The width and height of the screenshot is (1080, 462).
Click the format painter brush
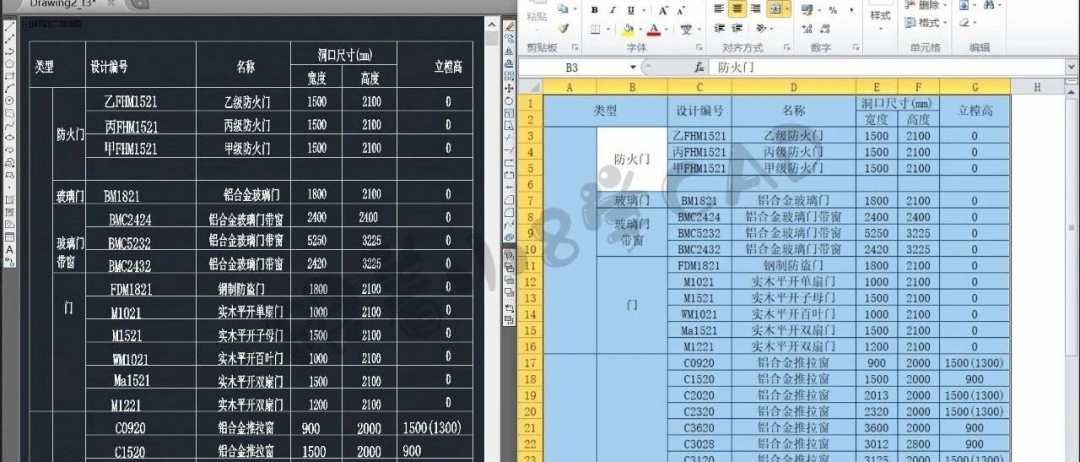click(x=563, y=28)
